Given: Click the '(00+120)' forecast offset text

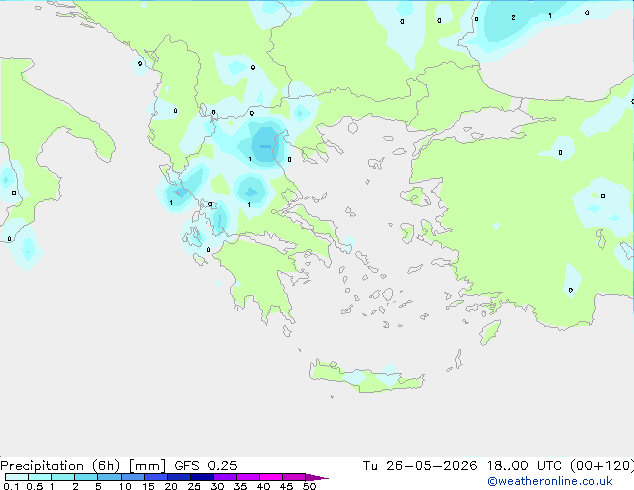Looking at the screenshot, I should pos(602,466).
